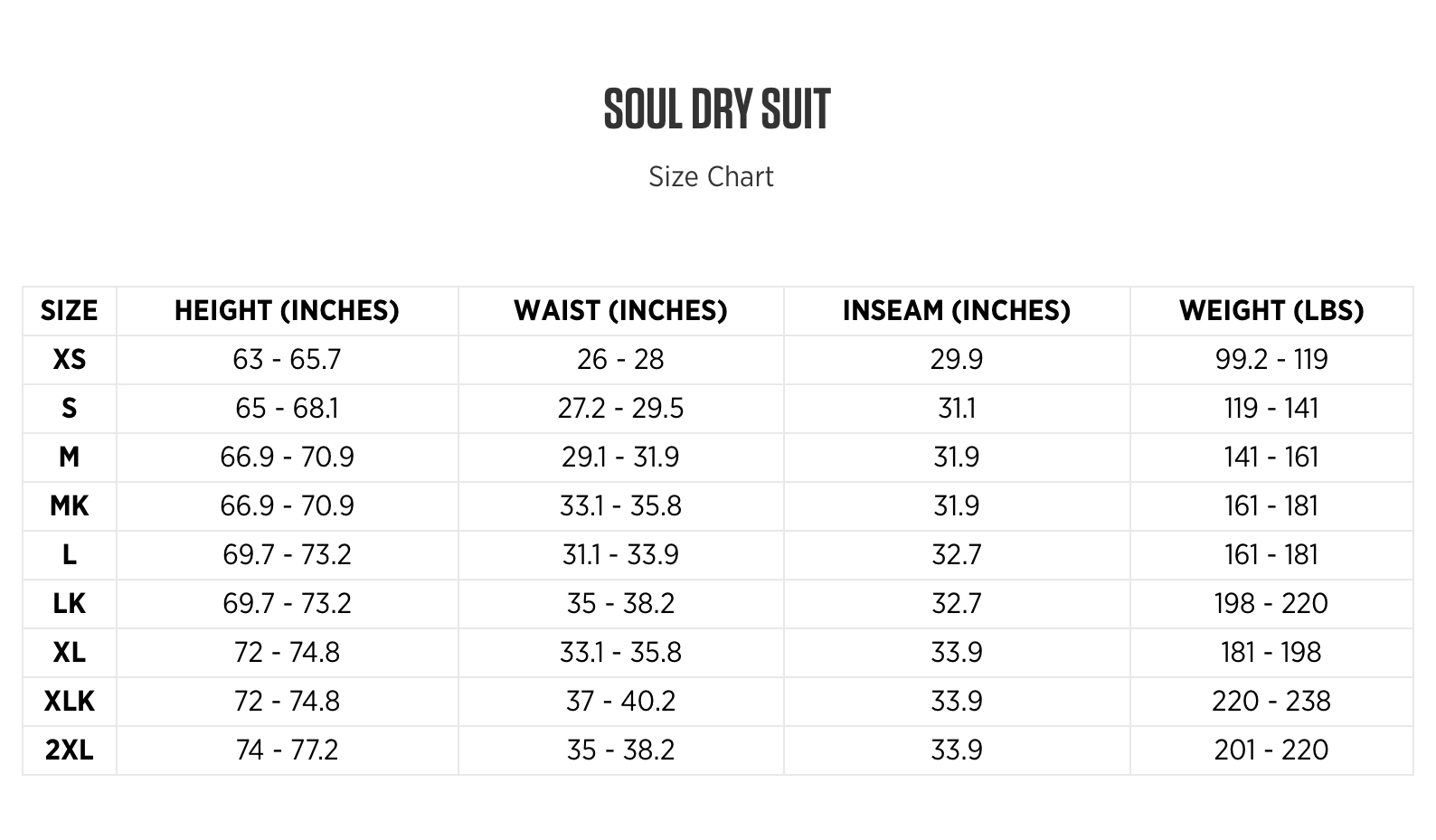Select the WAIST (INCHES) column header
The height and width of the screenshot is (840, 1436).
(x=620, y=311)
